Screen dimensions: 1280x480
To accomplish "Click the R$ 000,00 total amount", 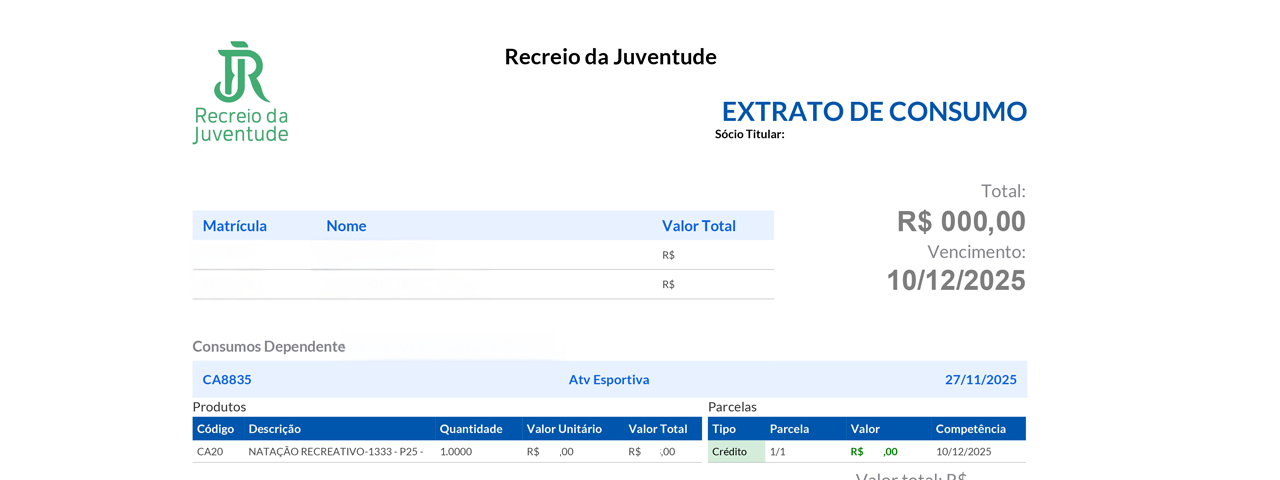I will click(x=961, y=221).
